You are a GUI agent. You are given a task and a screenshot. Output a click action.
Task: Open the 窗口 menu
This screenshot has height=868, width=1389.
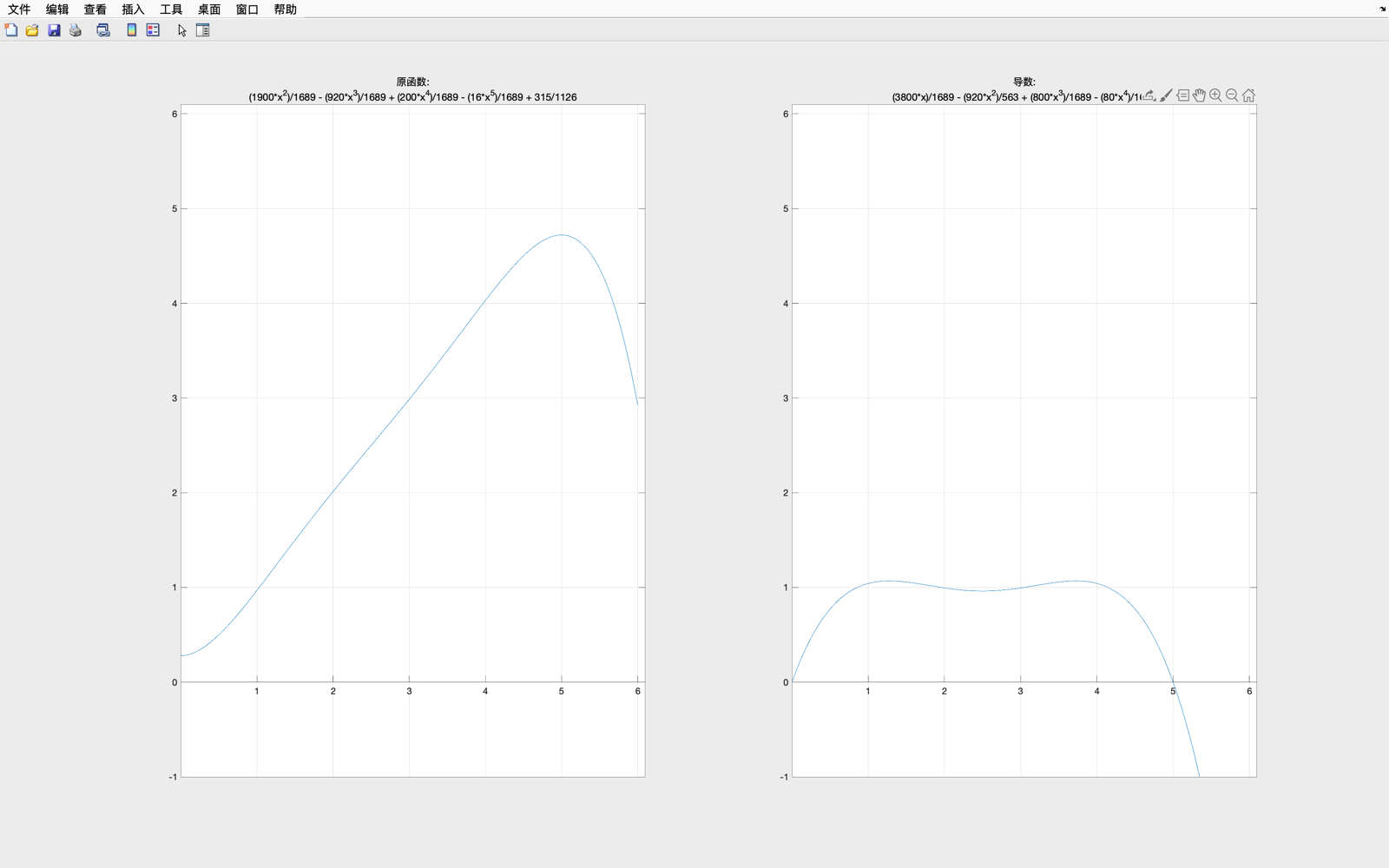coord(247,10)
